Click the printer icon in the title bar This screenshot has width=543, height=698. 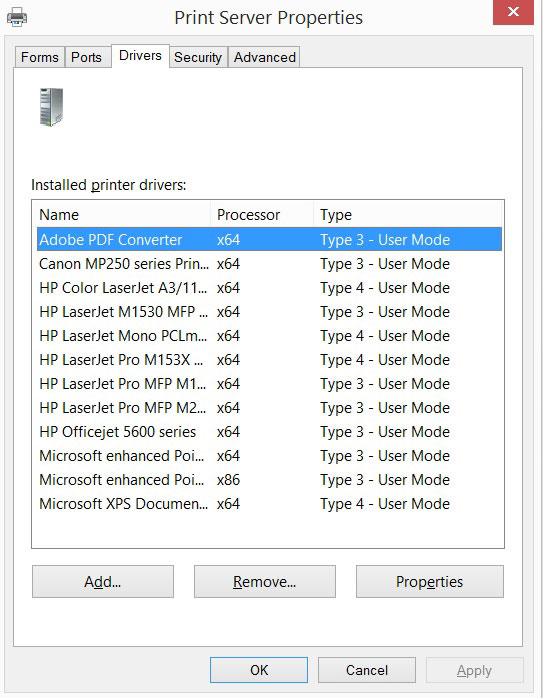[17, 17]
